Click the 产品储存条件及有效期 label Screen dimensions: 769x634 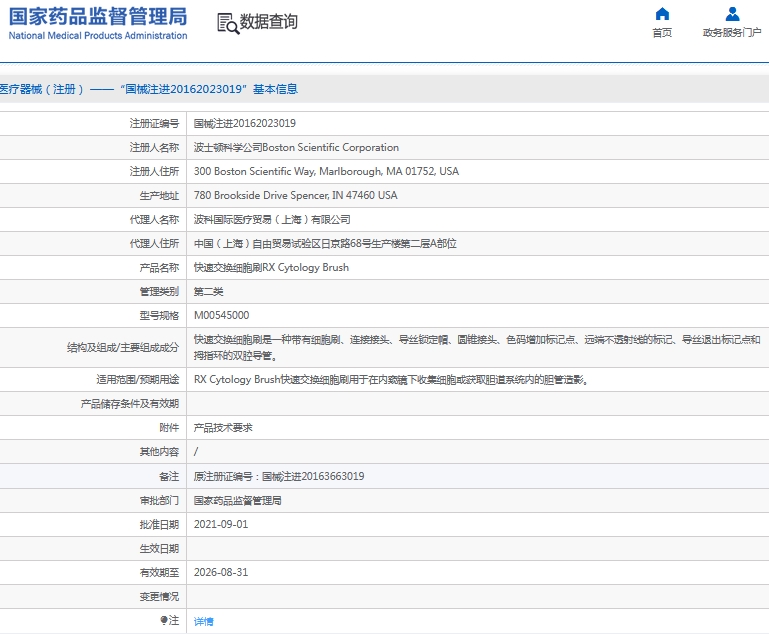click(130, 404)
